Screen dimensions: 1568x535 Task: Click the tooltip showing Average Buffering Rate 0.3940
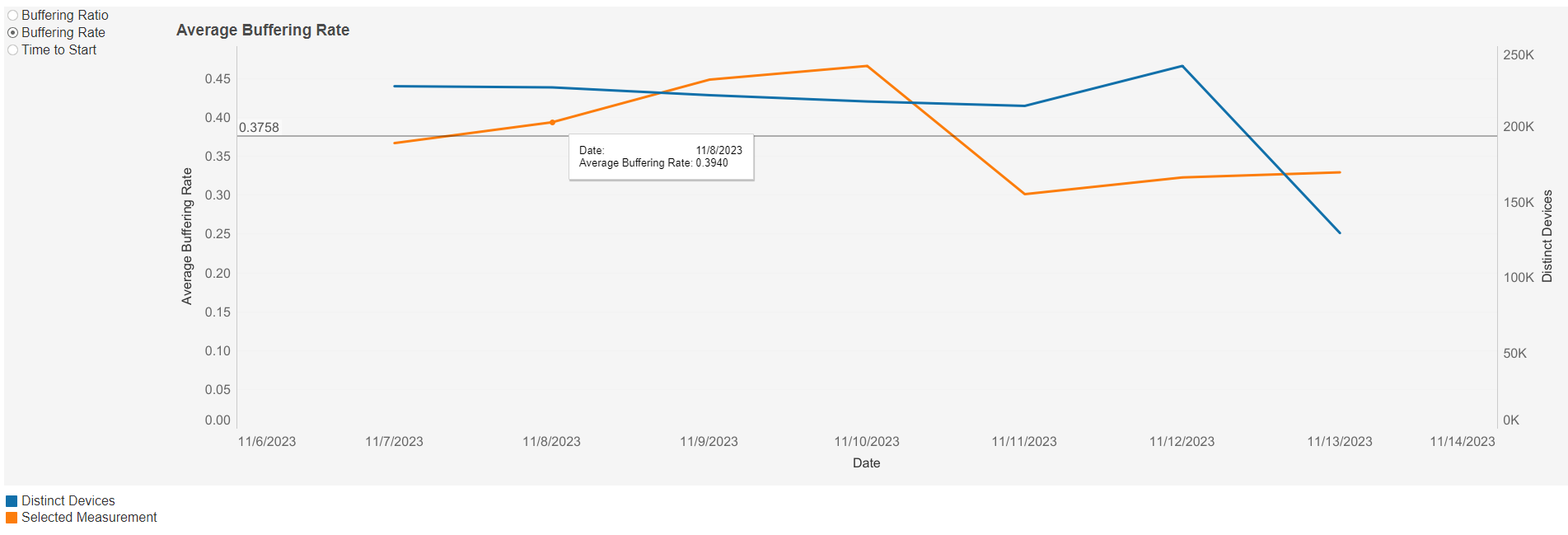tap(661, 157)
